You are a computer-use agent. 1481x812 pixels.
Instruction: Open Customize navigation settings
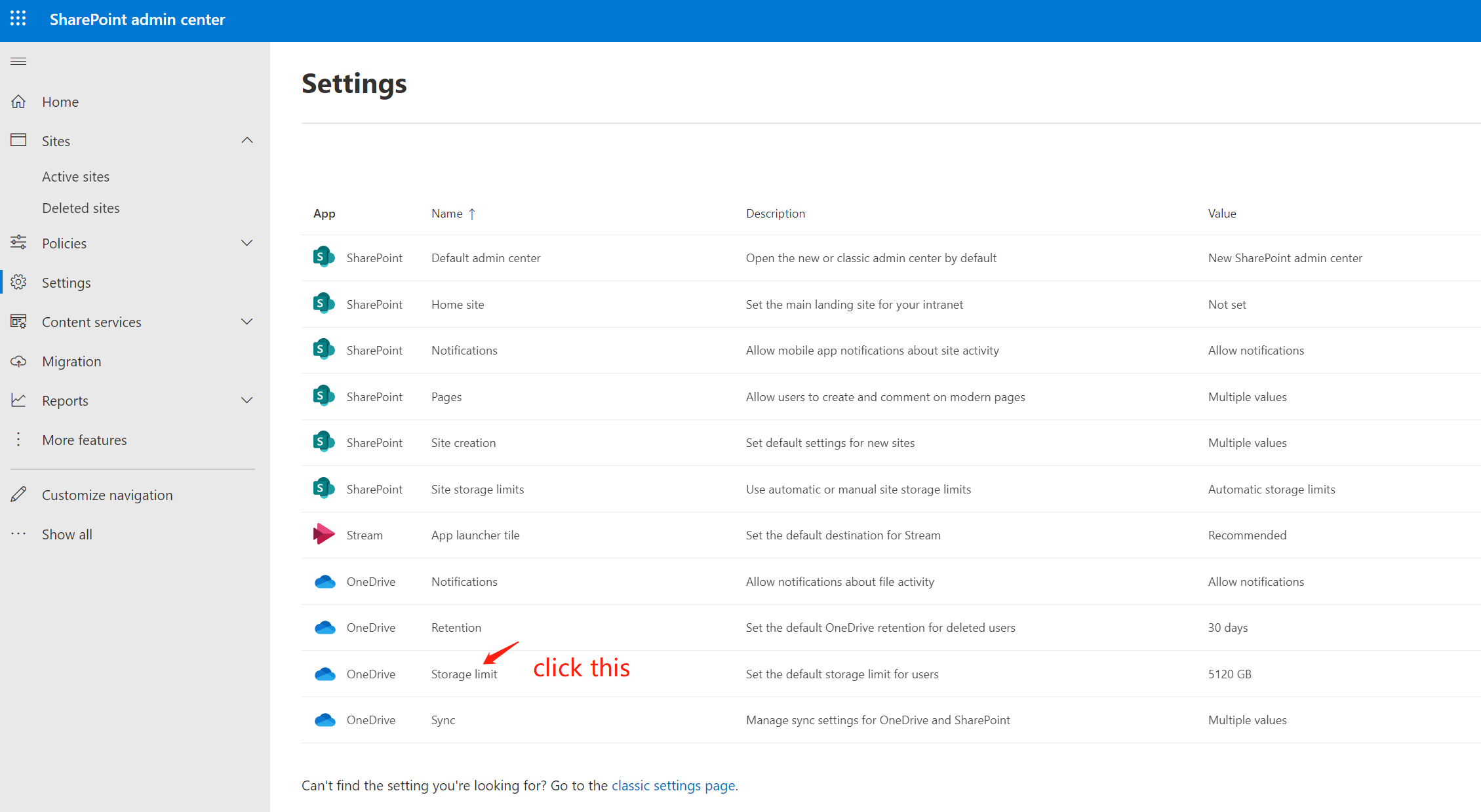[107, 494]
